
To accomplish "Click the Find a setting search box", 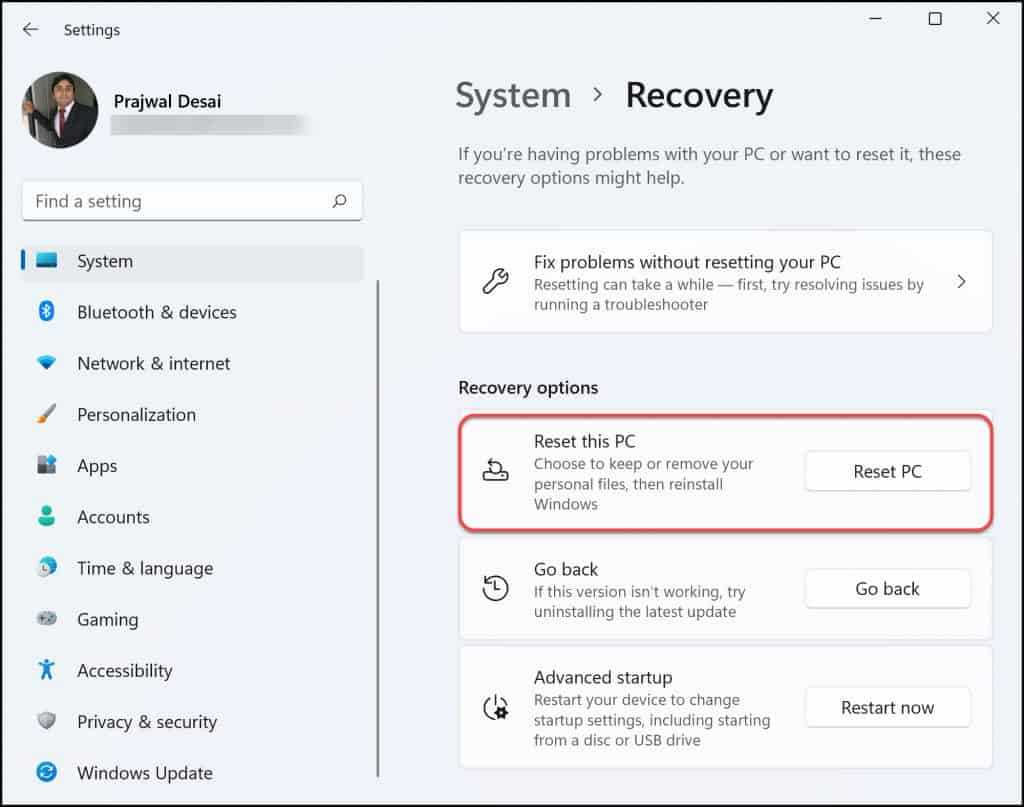I will coord(192,201).
